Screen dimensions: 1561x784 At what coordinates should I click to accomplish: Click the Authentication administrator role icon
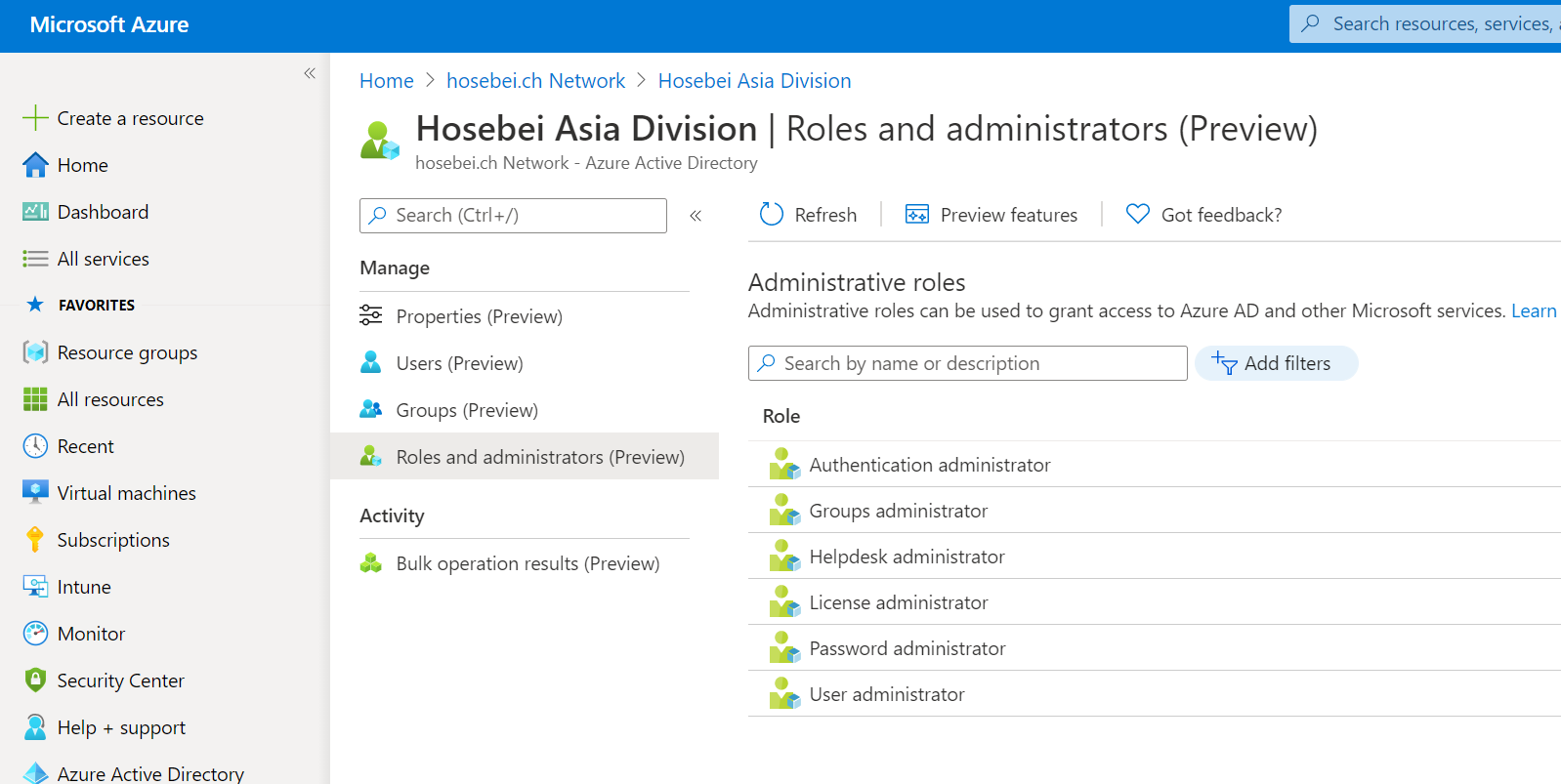click(784, 464)
